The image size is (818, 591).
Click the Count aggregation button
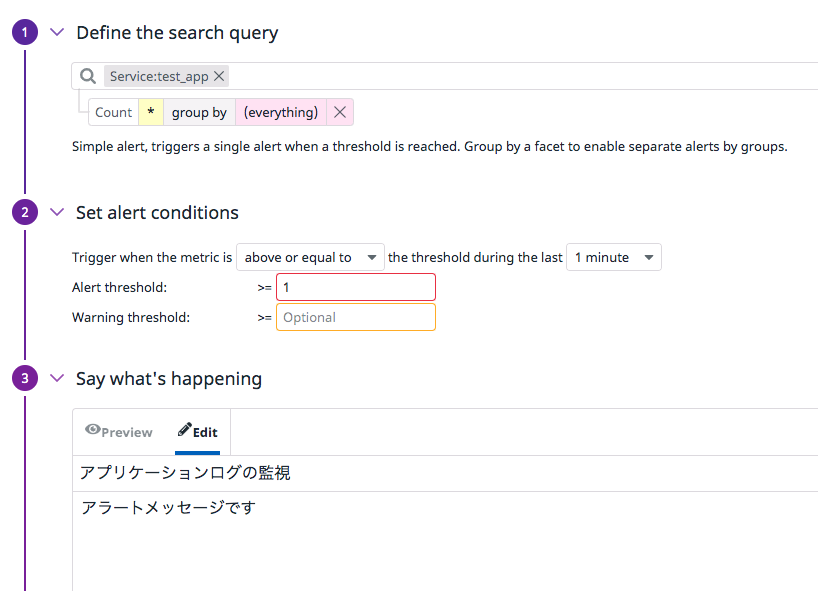[x=113, y=112]
